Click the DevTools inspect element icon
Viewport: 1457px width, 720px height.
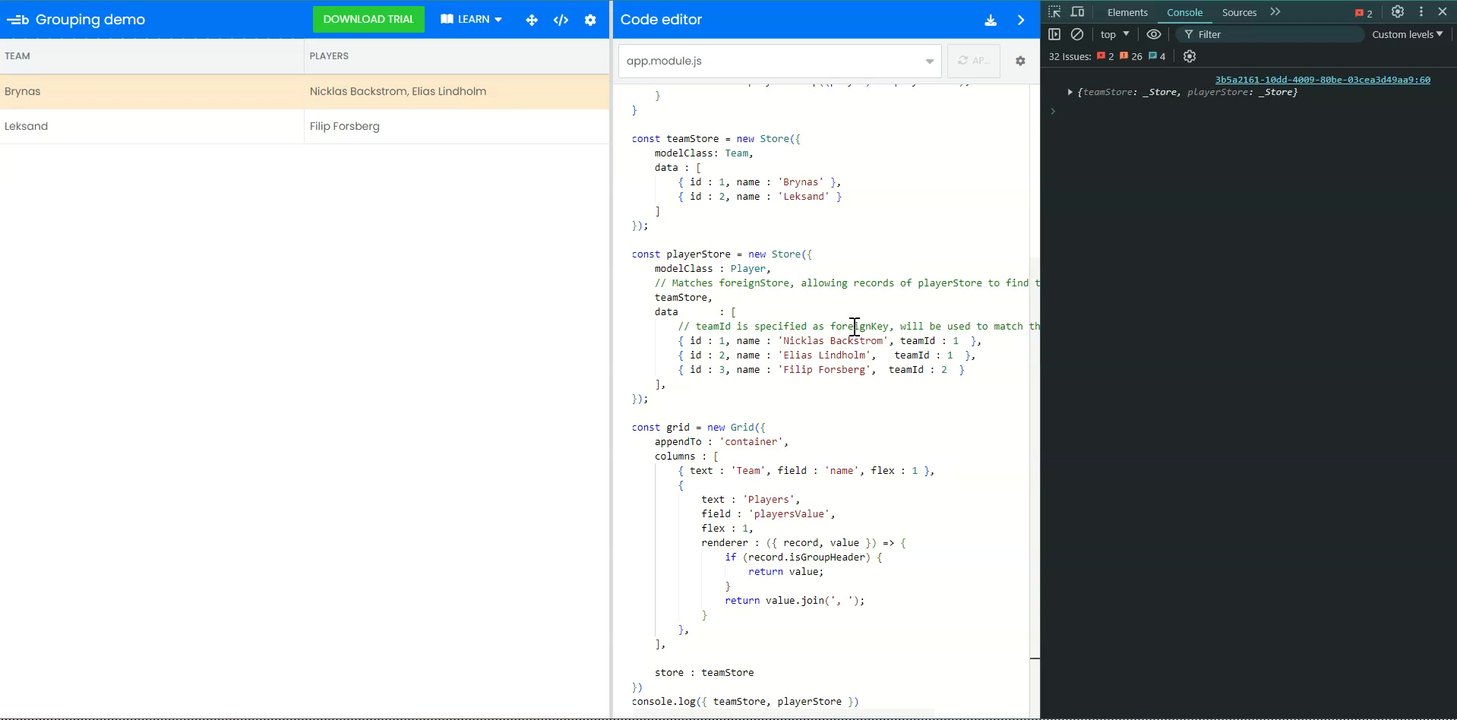tap(1054, 12)
